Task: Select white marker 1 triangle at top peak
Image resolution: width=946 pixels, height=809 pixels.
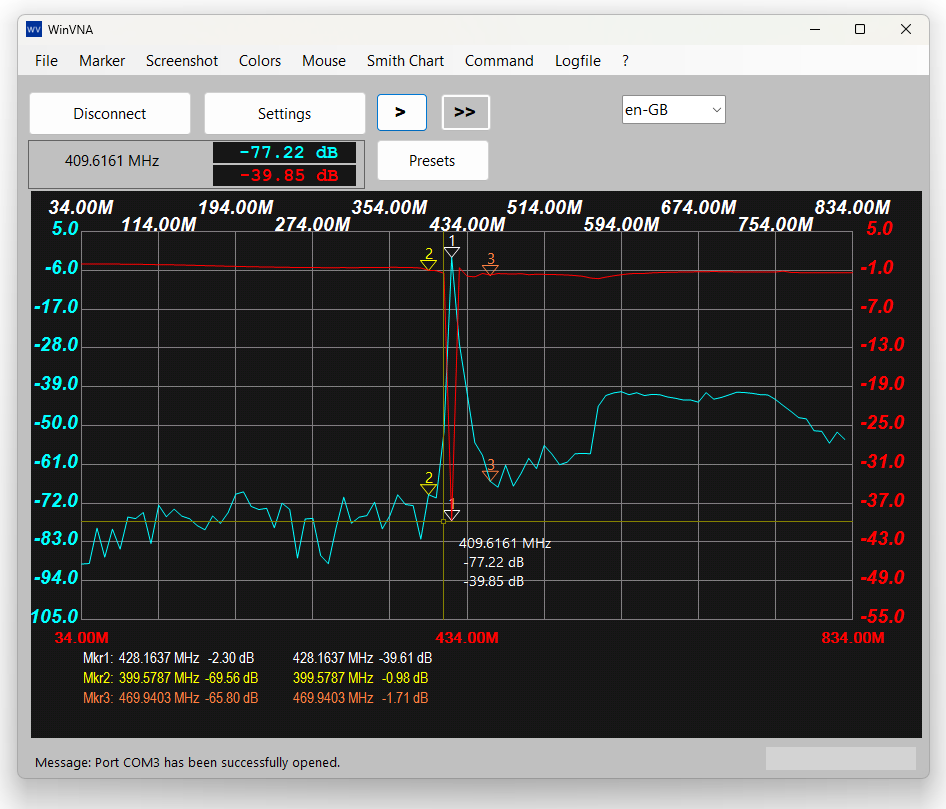Action: (452, 251)
